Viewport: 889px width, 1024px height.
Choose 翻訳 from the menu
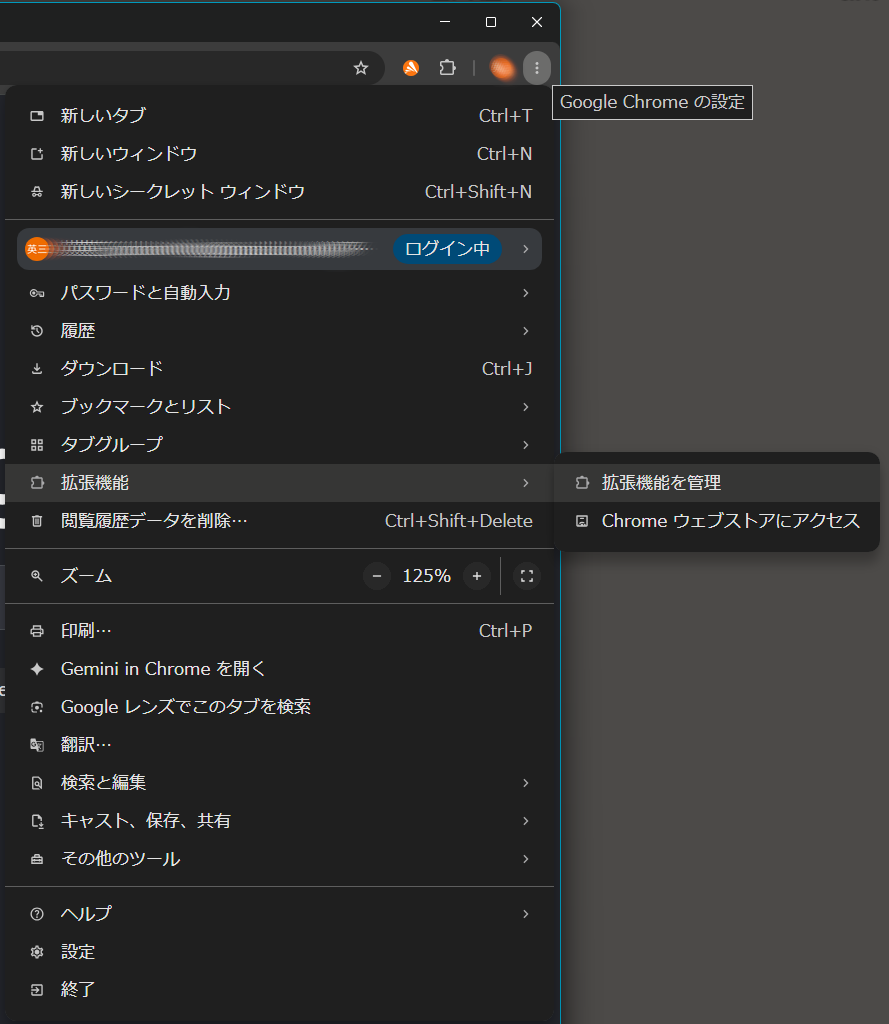coord(280,744)
